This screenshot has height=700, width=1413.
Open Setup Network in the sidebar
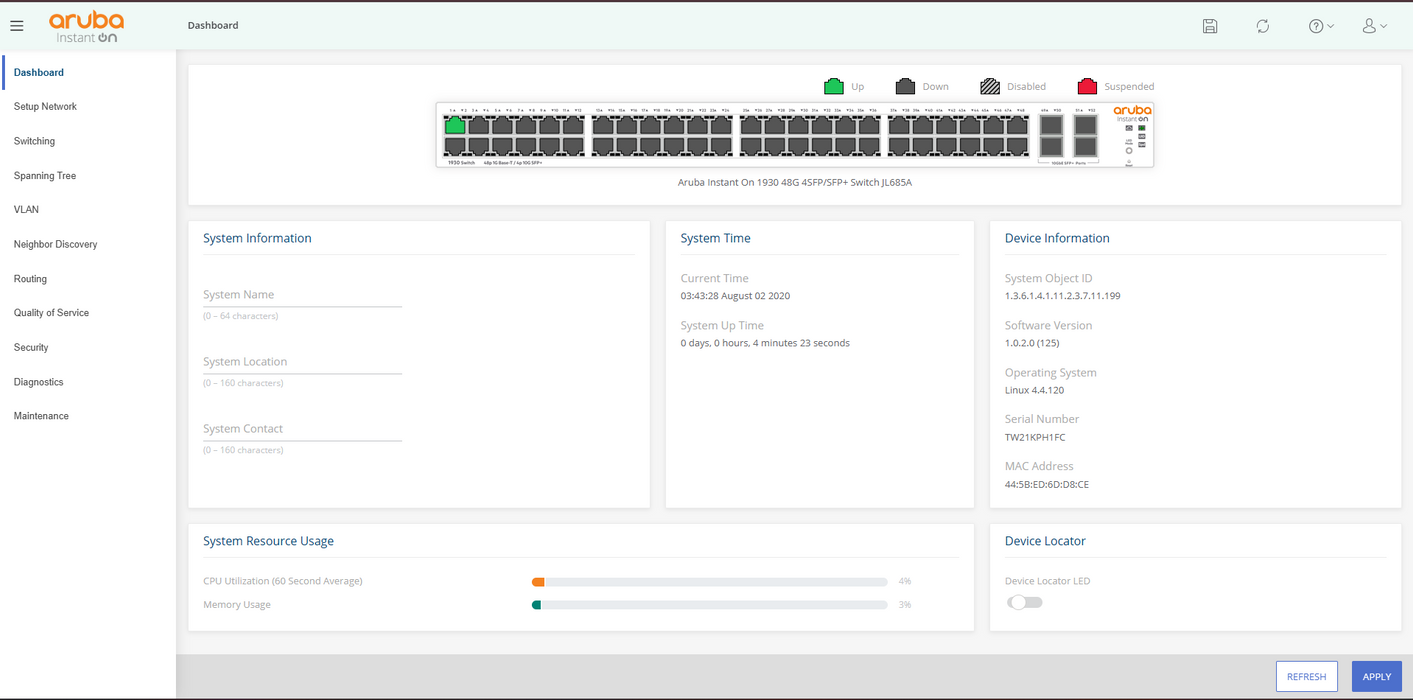click(x=45, y=107)
